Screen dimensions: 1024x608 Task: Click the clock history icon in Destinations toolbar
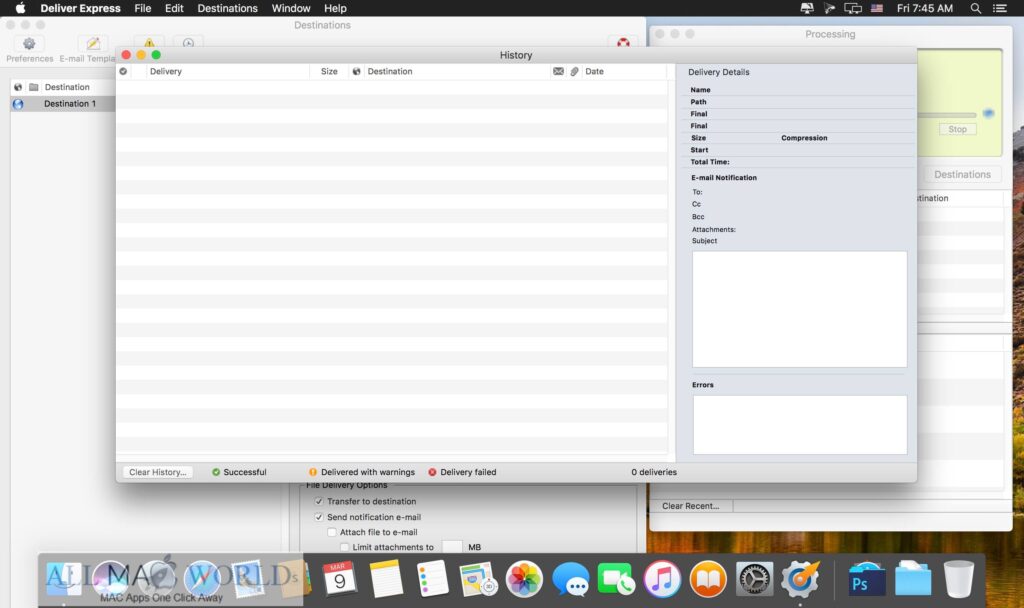pyautogui.click(x=188, y=42)
